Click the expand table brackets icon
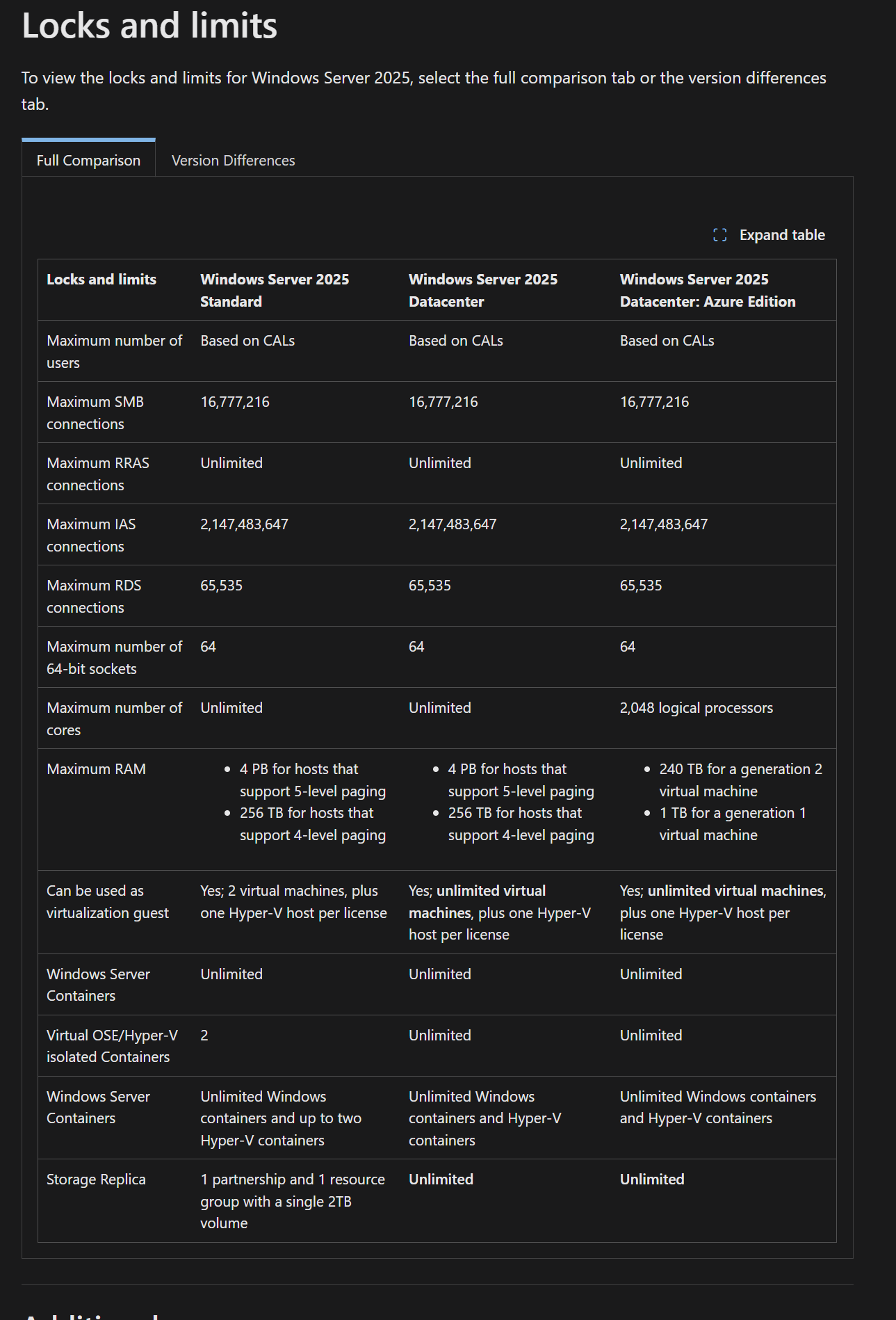 point(720,235)
